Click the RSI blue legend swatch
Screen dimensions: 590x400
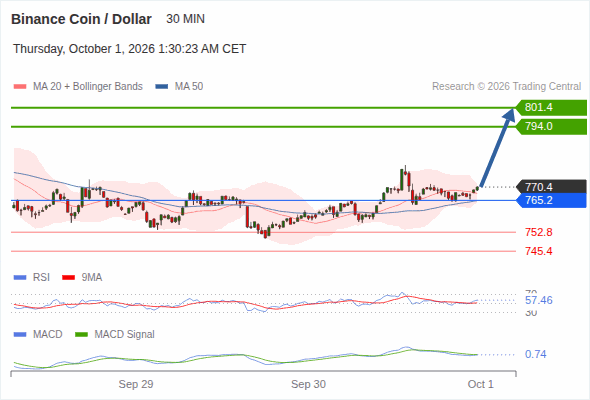tap(20, 278)
